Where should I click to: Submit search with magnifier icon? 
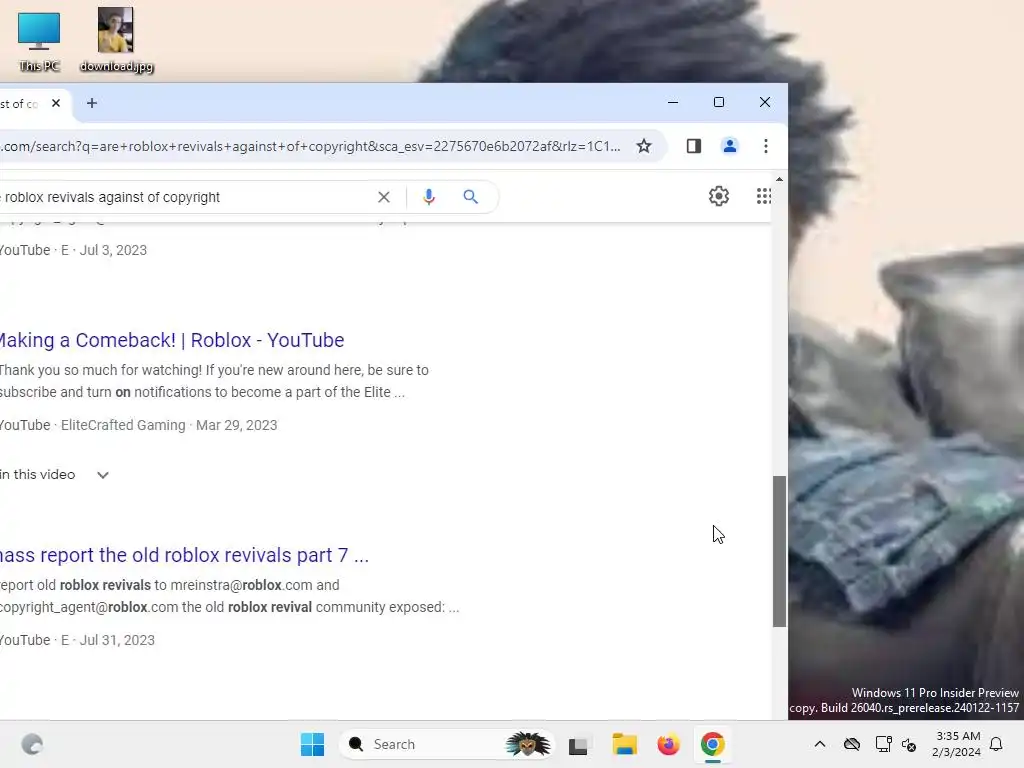(x=470, y=197)
